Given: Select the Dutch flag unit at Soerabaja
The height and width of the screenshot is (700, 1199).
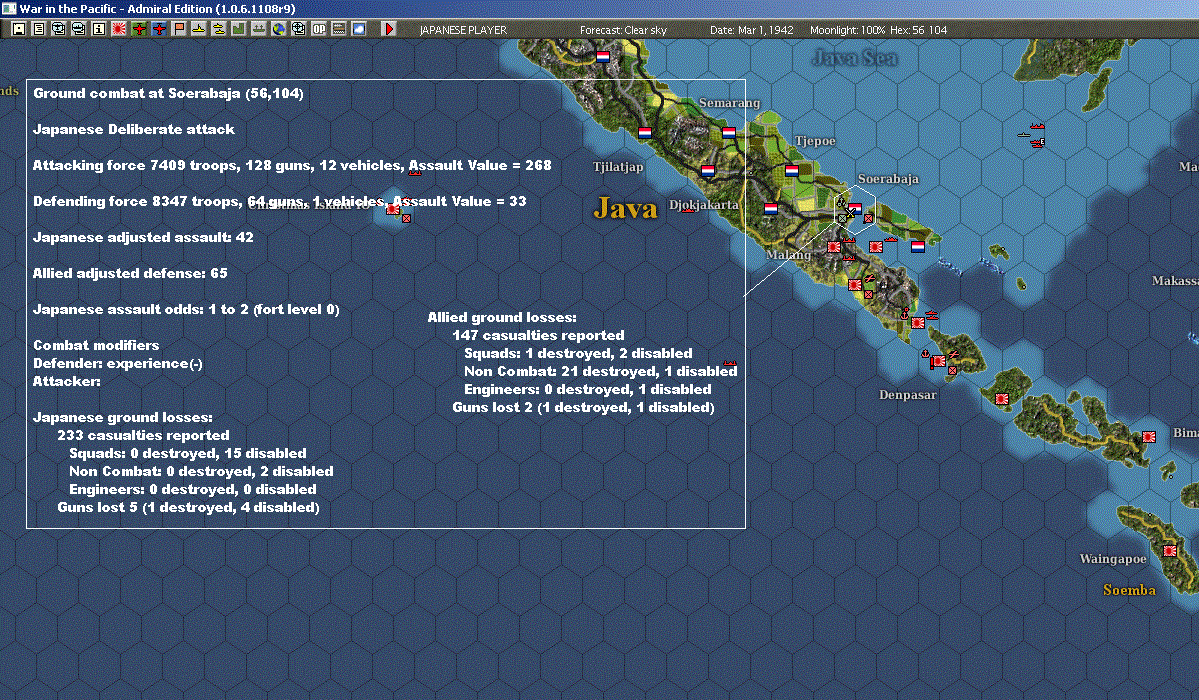Looking at the screenshot, I should [x=855, y=208].
